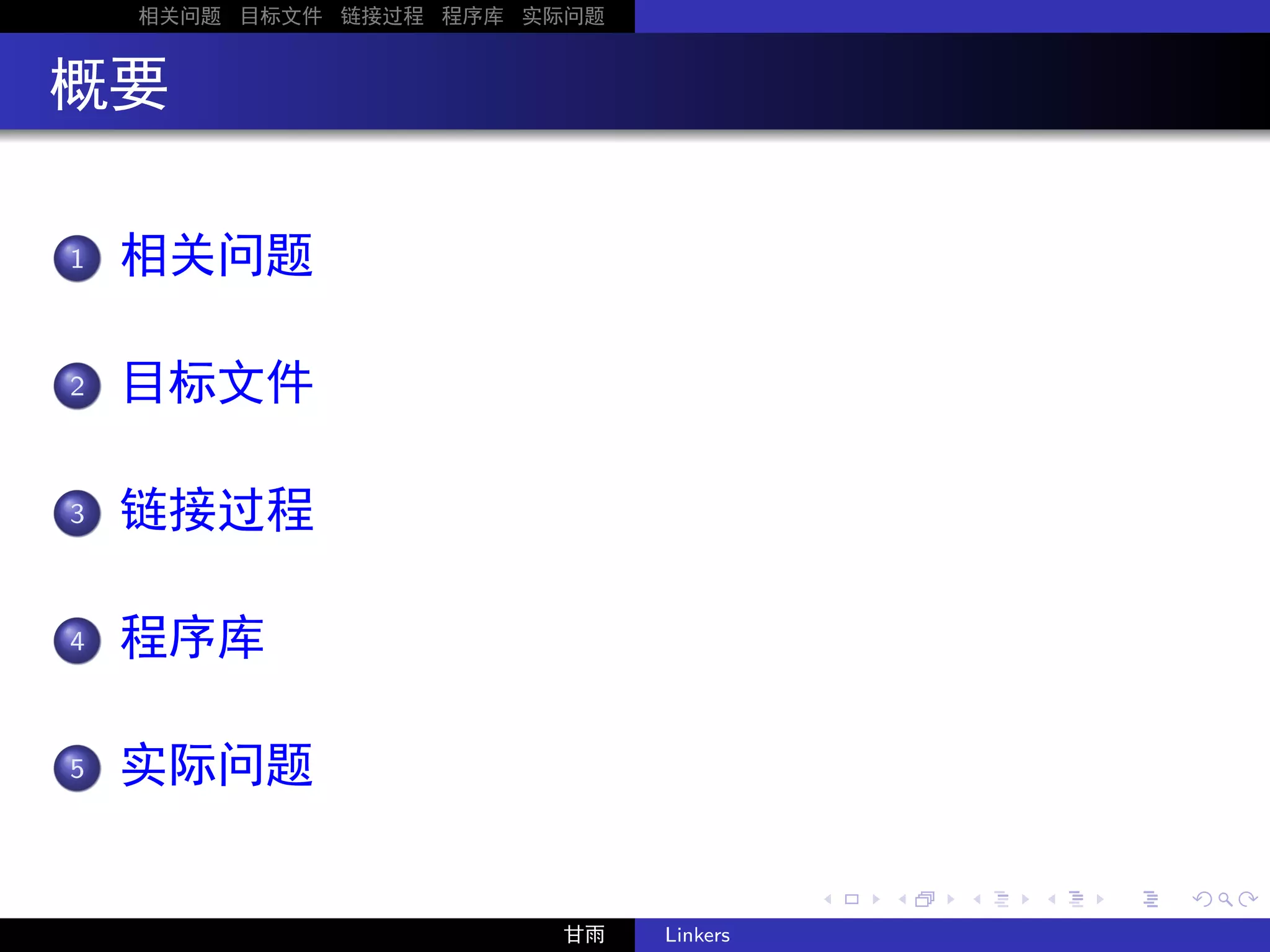This screenshot has height=952, width=1270.
Task: Follow outline link 链接过程
Action: (217, 510)
